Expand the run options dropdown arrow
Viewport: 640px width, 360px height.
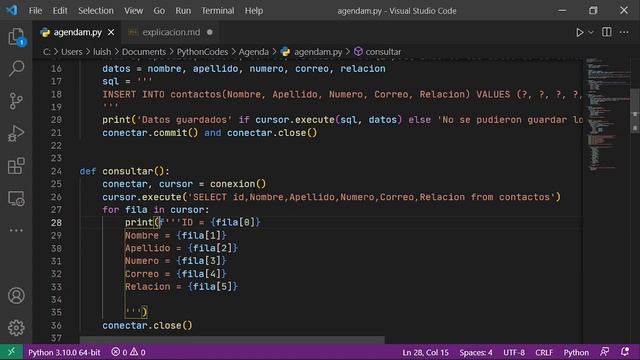click(591, 32)
